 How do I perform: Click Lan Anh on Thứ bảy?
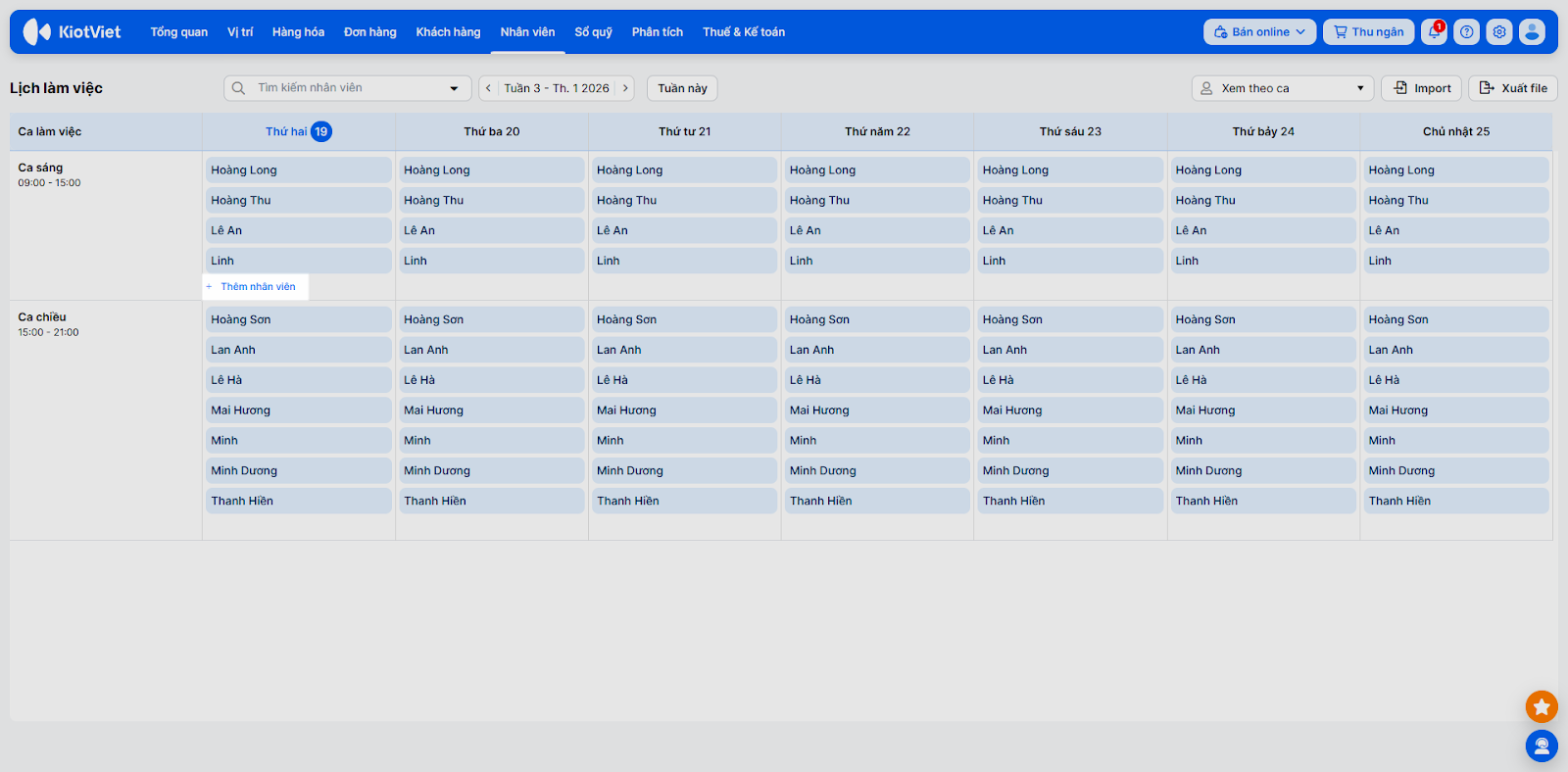(1263, 351)
